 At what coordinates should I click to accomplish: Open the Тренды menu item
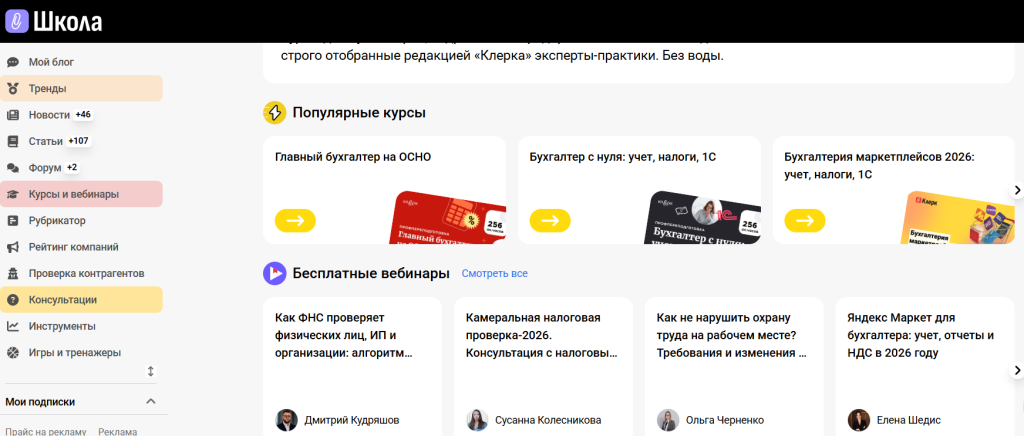coord(81,89)
